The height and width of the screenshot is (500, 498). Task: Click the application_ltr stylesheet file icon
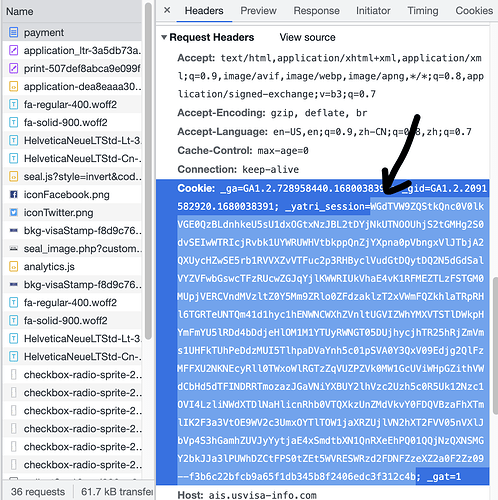13,50
